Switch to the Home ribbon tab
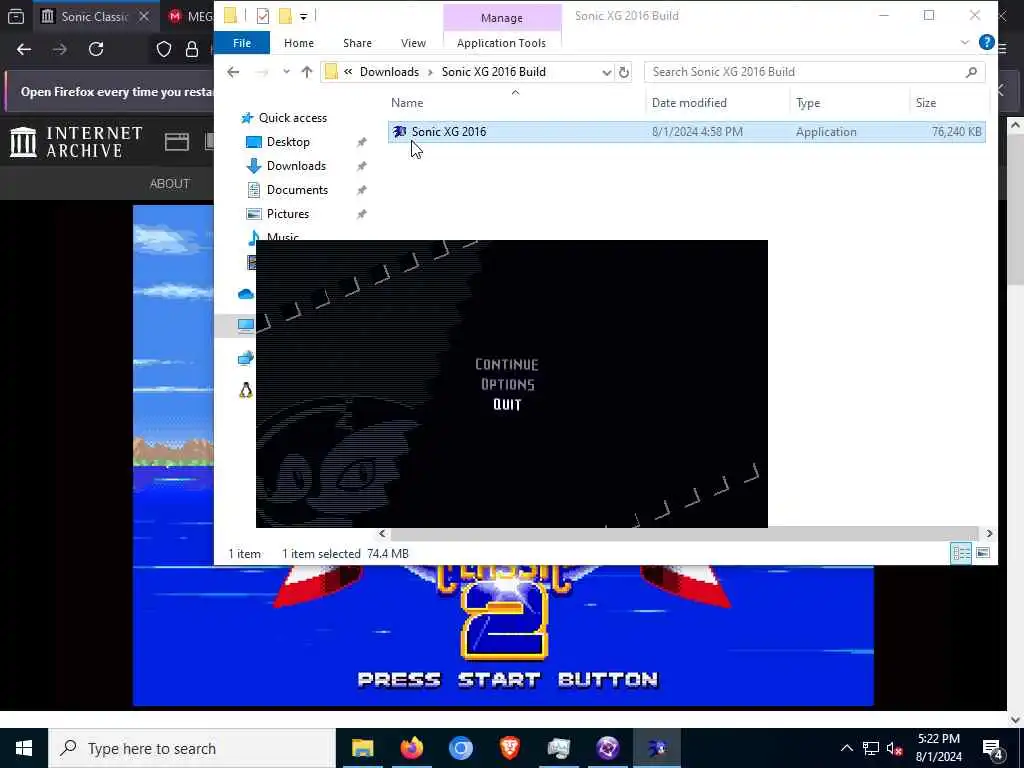The width and height of the screenshot is (1024, 768). pos(298,43)
